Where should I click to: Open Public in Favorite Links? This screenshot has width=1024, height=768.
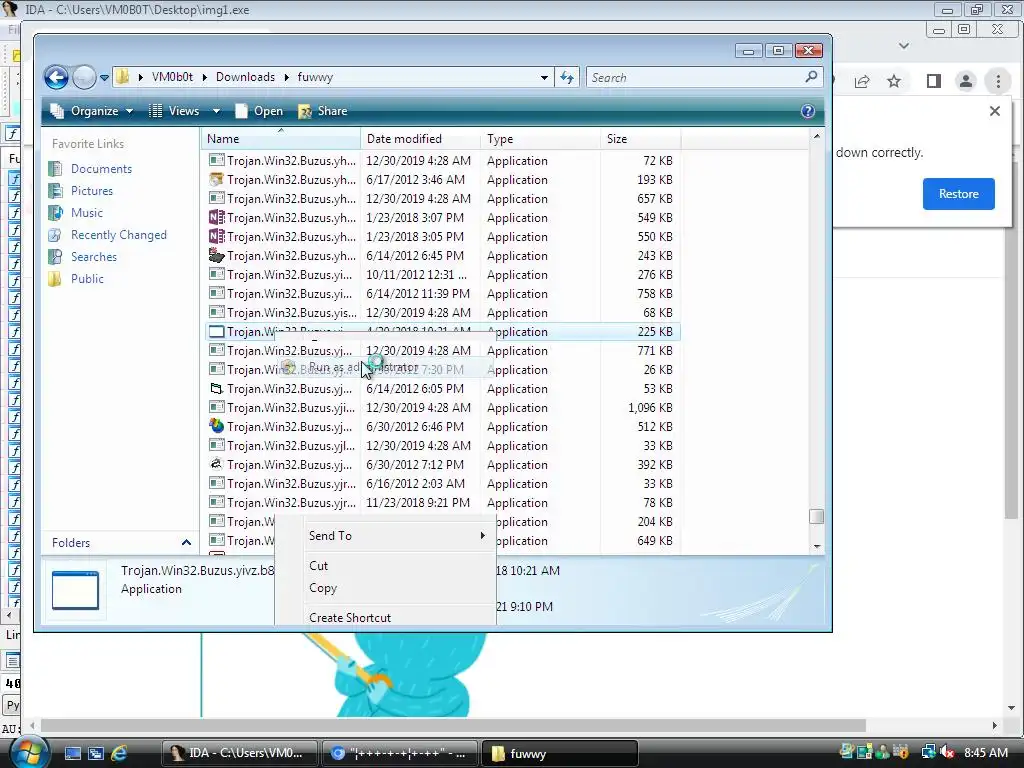point(88,279)
